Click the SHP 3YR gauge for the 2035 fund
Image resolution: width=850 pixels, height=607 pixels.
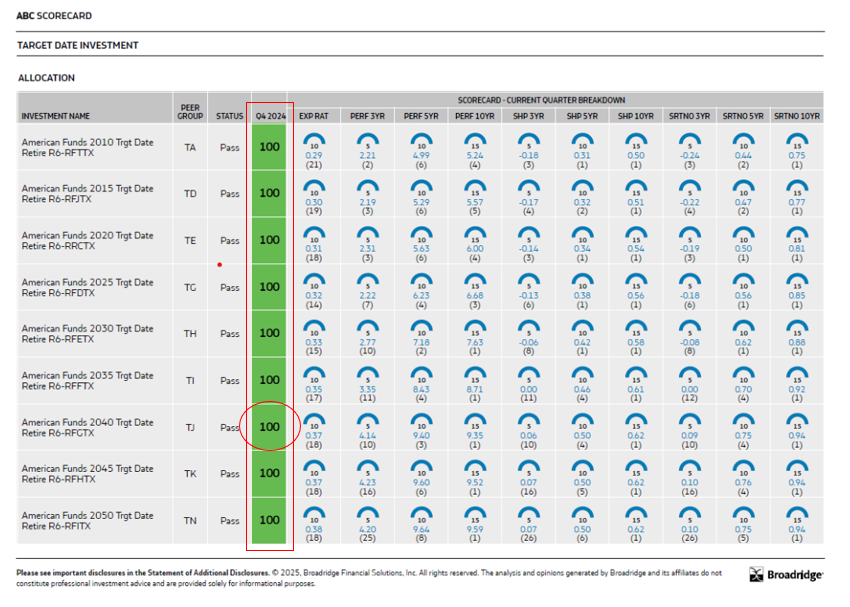(x=529, y=374)
